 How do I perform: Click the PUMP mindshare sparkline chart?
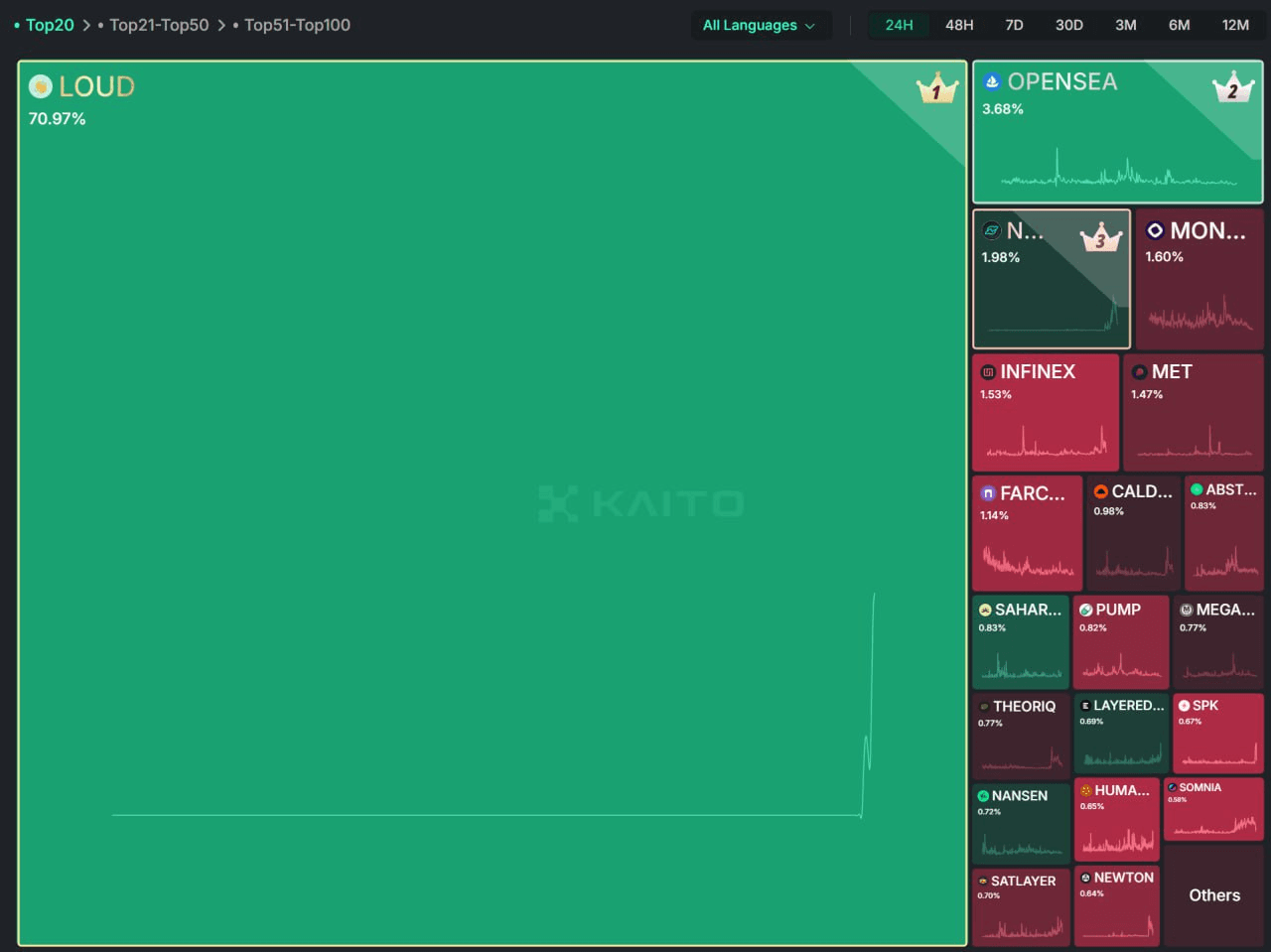pyautogui.click(x=1121, y=666)
